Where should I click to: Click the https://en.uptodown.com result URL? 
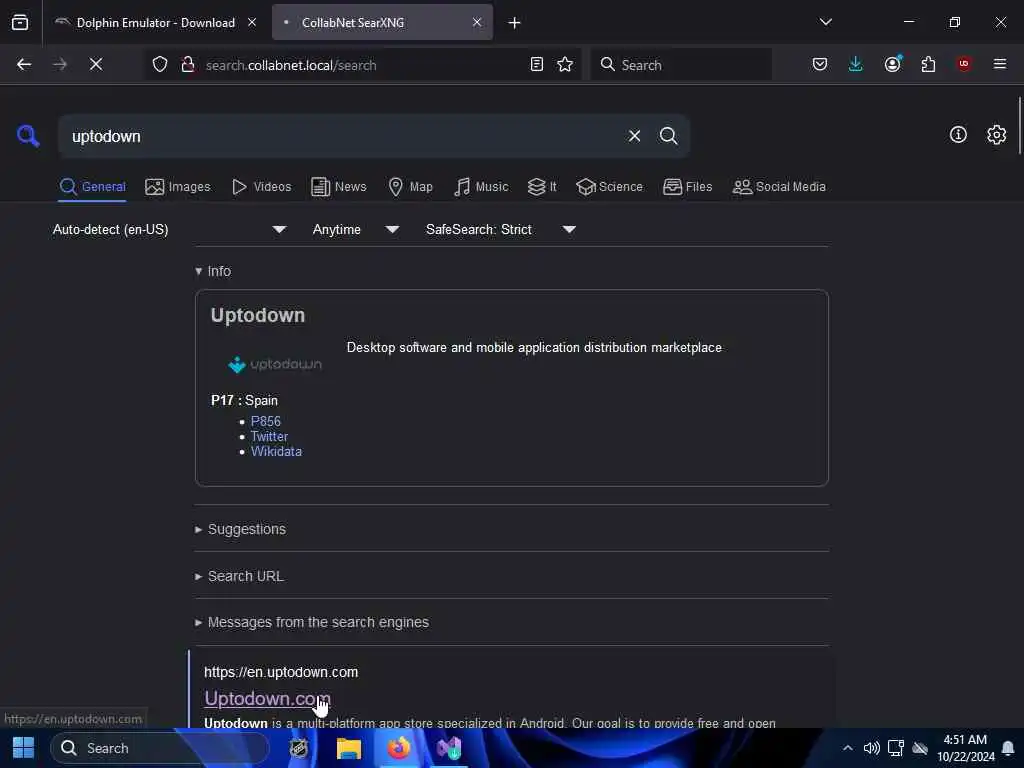(x=281, y=672)
